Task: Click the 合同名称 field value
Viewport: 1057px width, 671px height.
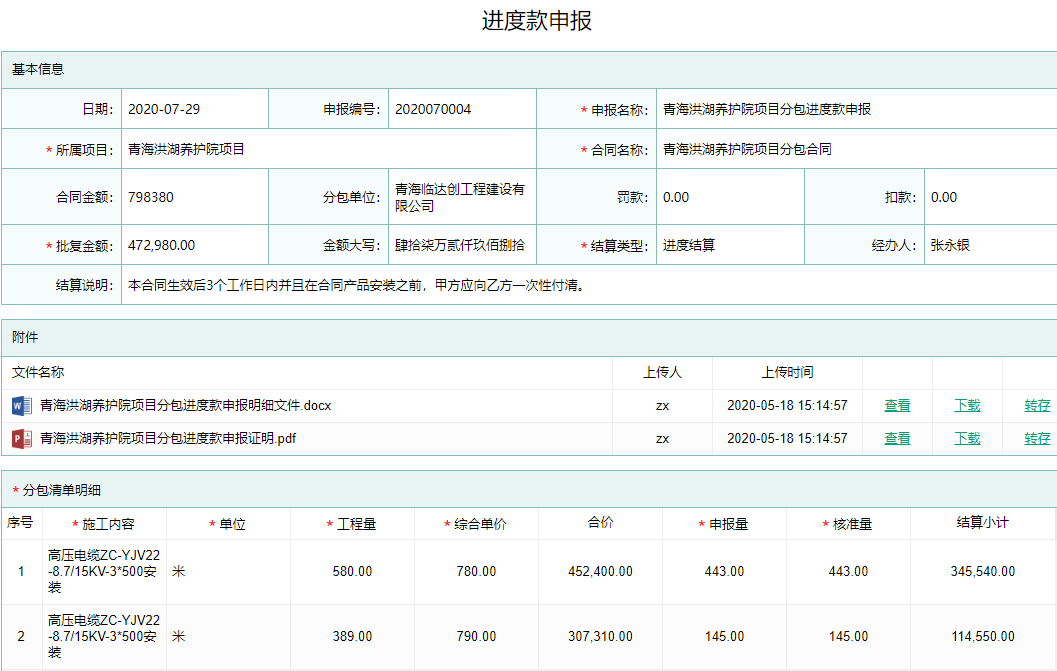Action: [855, 150]
